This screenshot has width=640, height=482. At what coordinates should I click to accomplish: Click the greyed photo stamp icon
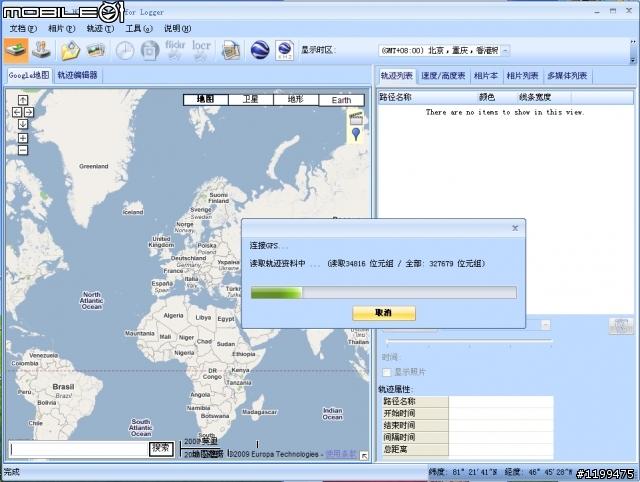pos(150,51)
